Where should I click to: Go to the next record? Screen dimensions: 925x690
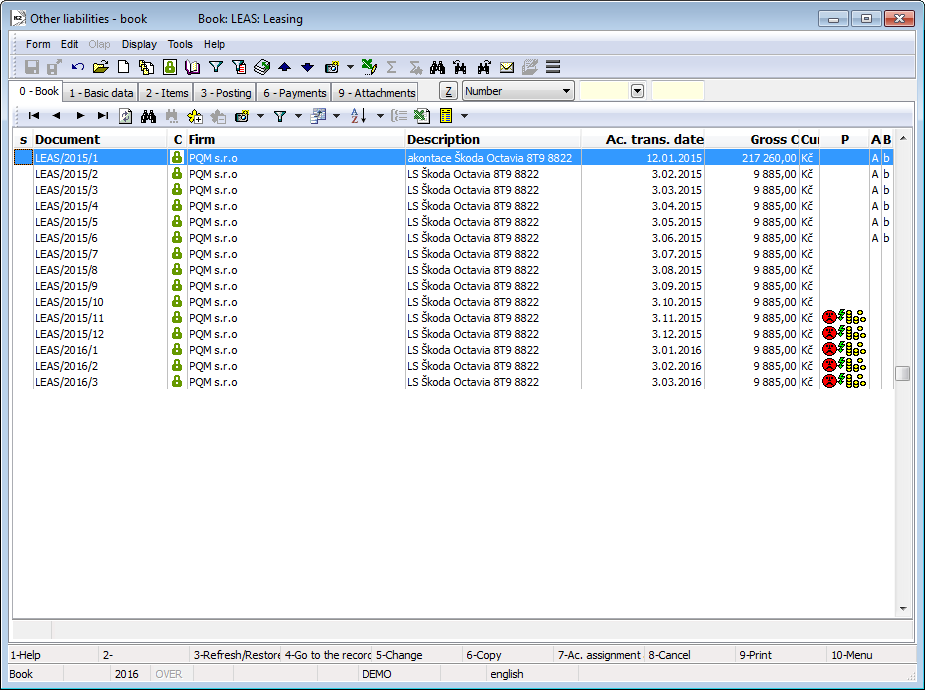pos(80,116)
